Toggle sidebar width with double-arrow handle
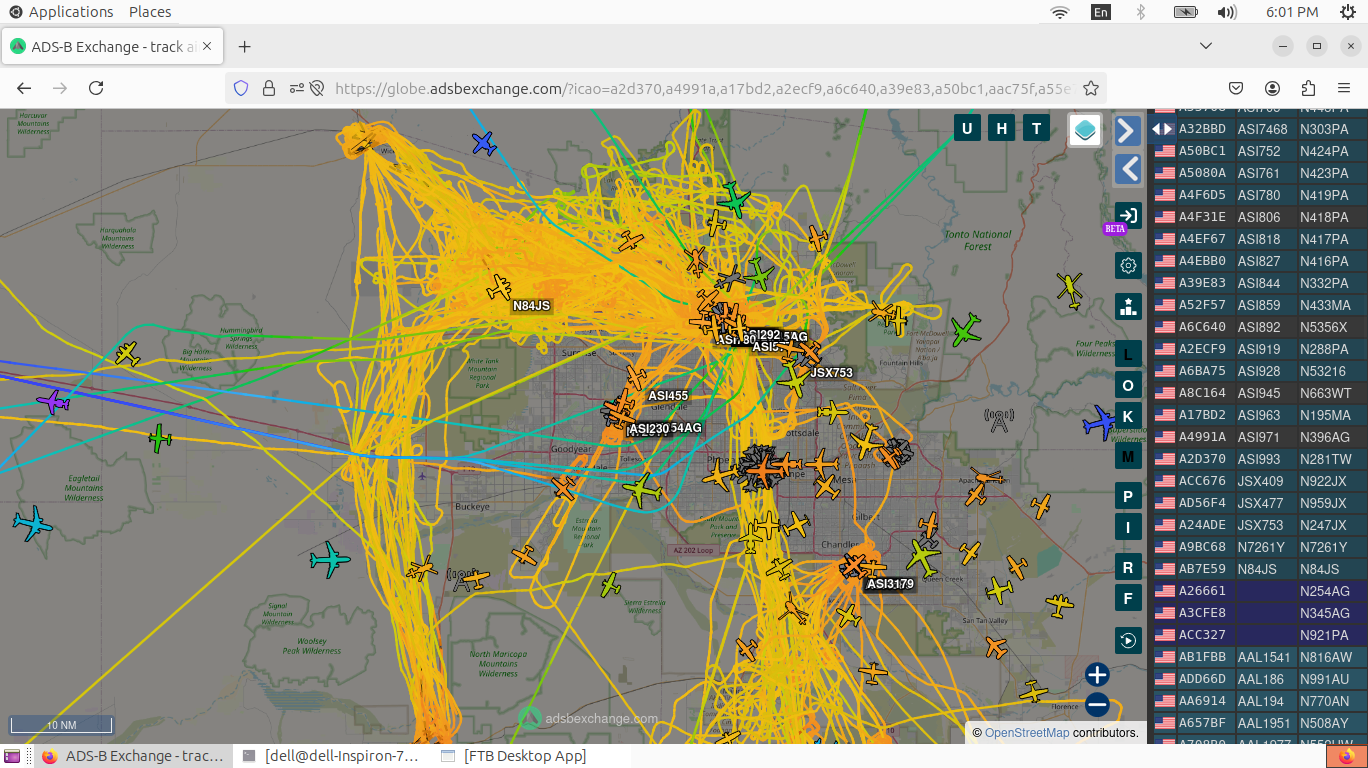The height and width of the screenshot is (768, 1368). [x=1162, y=129]
